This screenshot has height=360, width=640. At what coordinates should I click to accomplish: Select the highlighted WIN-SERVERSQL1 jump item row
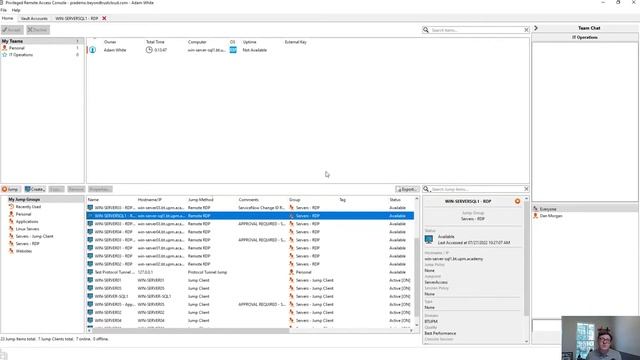[250, 216]
